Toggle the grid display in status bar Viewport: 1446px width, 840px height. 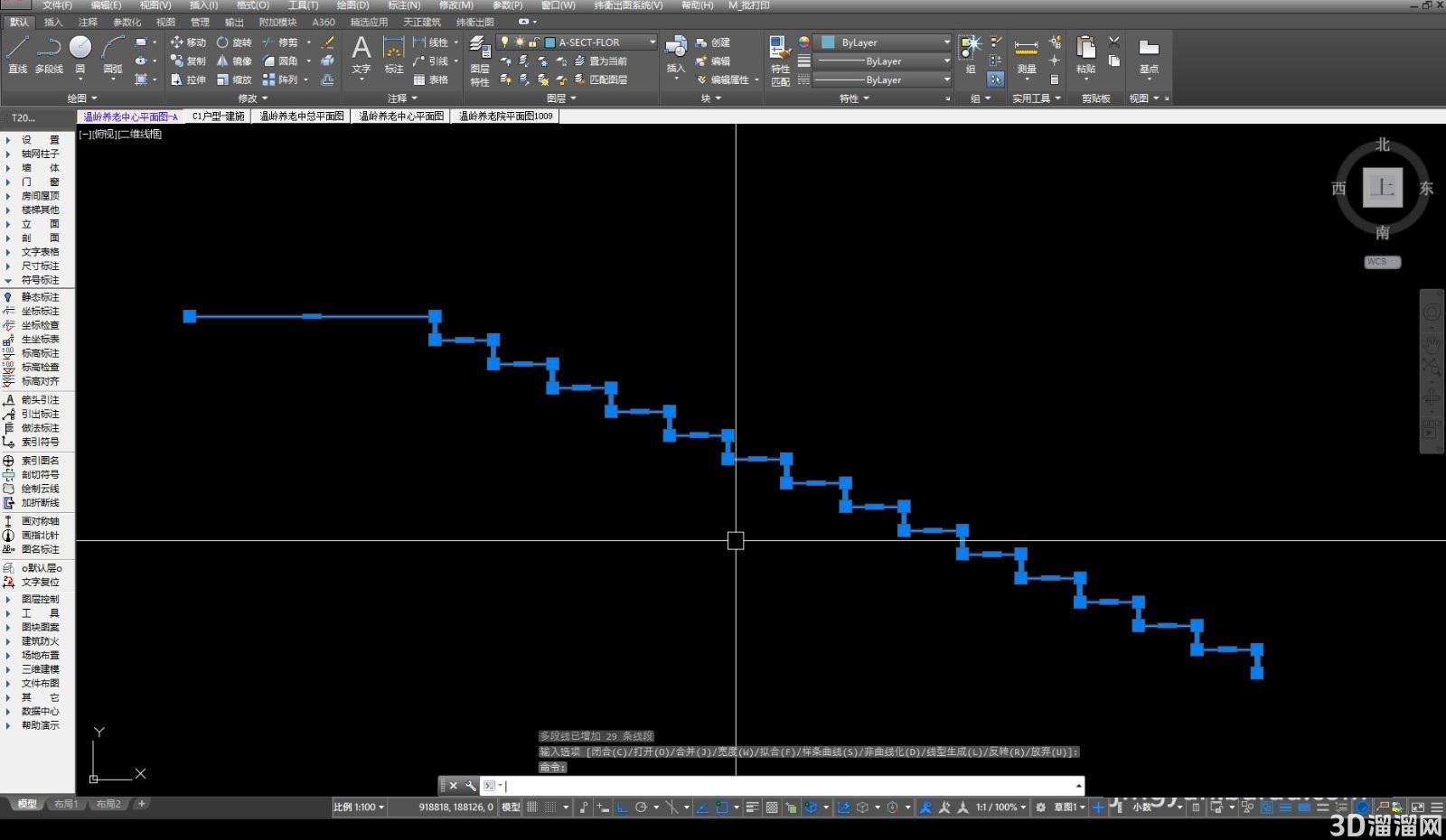click(x=532, y=807)
